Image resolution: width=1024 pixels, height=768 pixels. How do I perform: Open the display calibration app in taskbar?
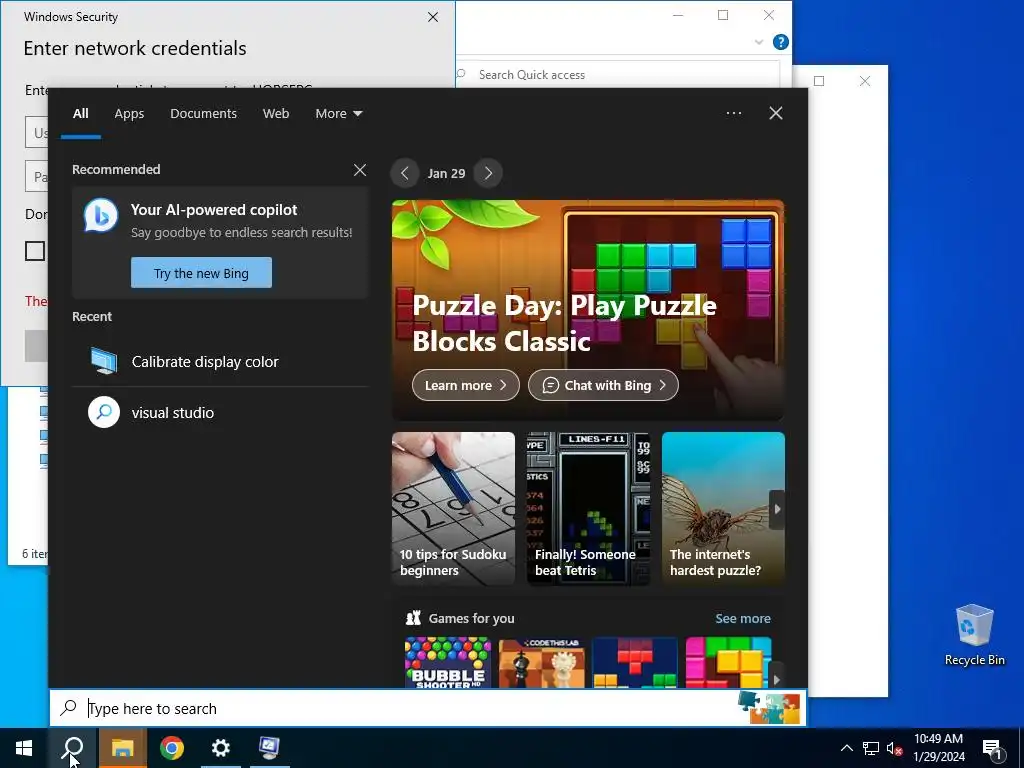(x=269, y=748)
